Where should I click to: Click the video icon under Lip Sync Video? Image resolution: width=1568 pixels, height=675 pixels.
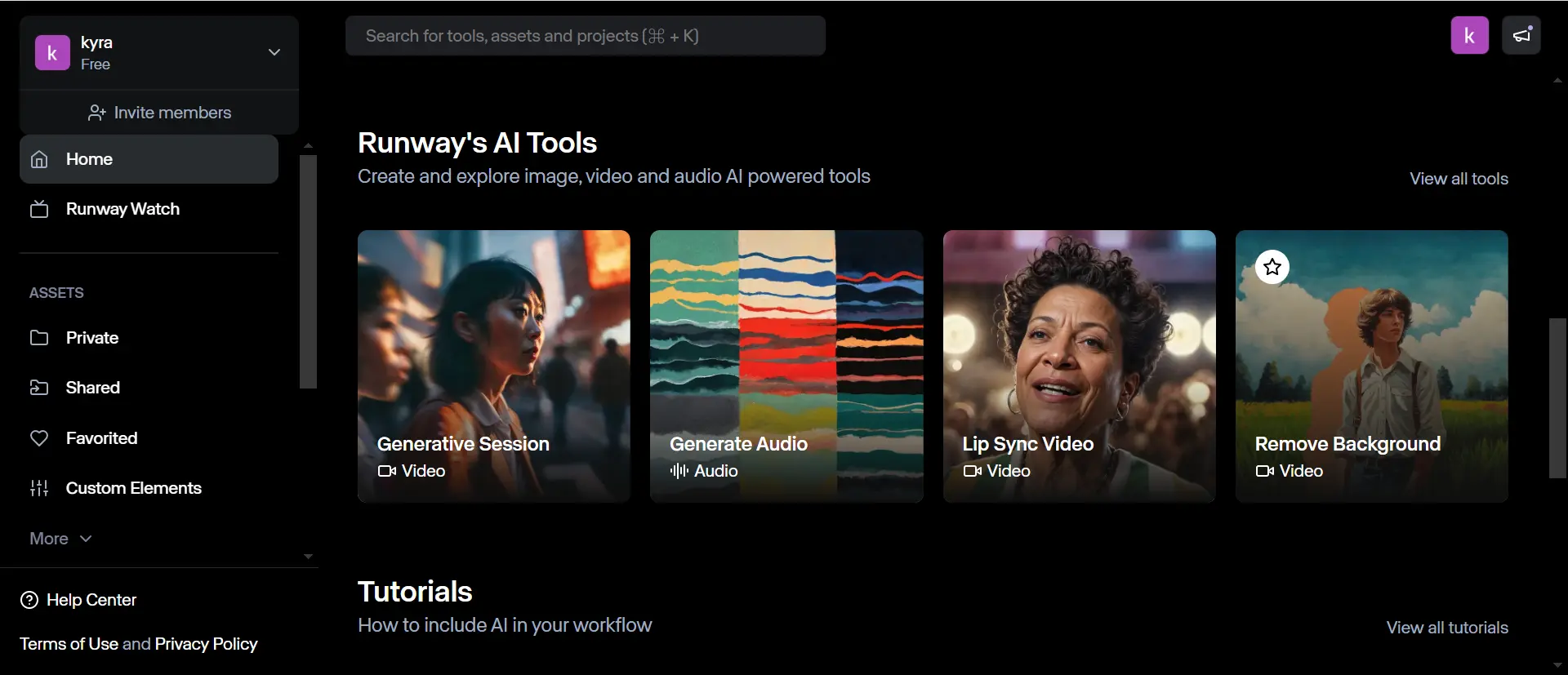973,471
